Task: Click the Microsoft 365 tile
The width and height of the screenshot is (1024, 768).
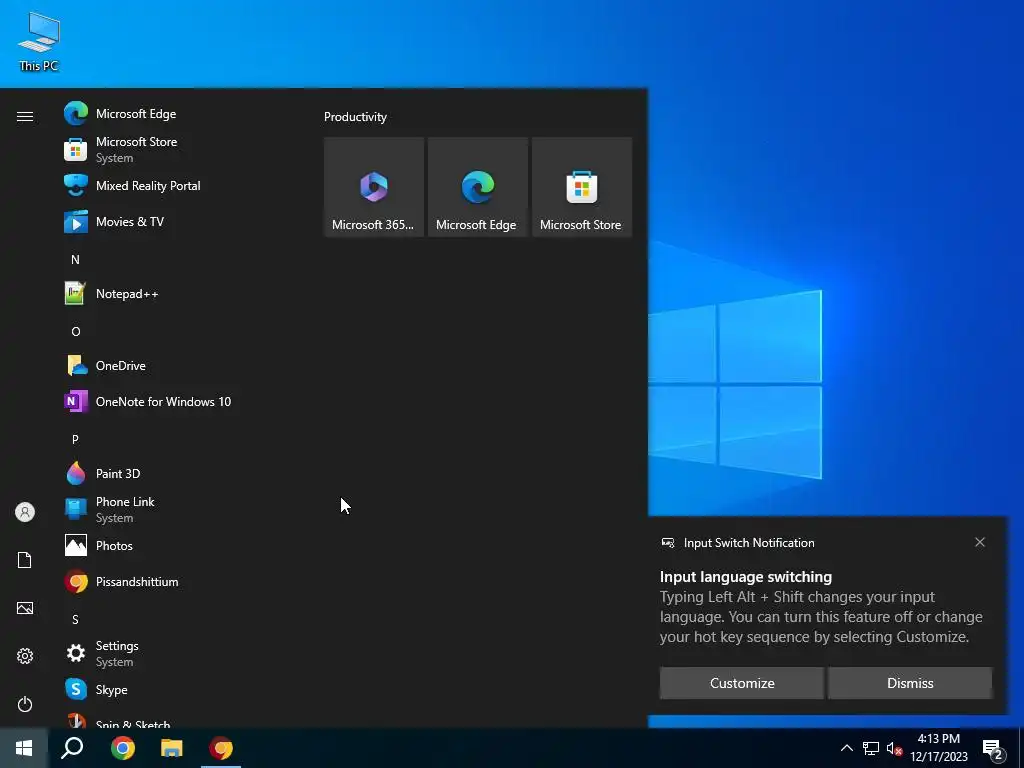Action: (x=374, y=187)
